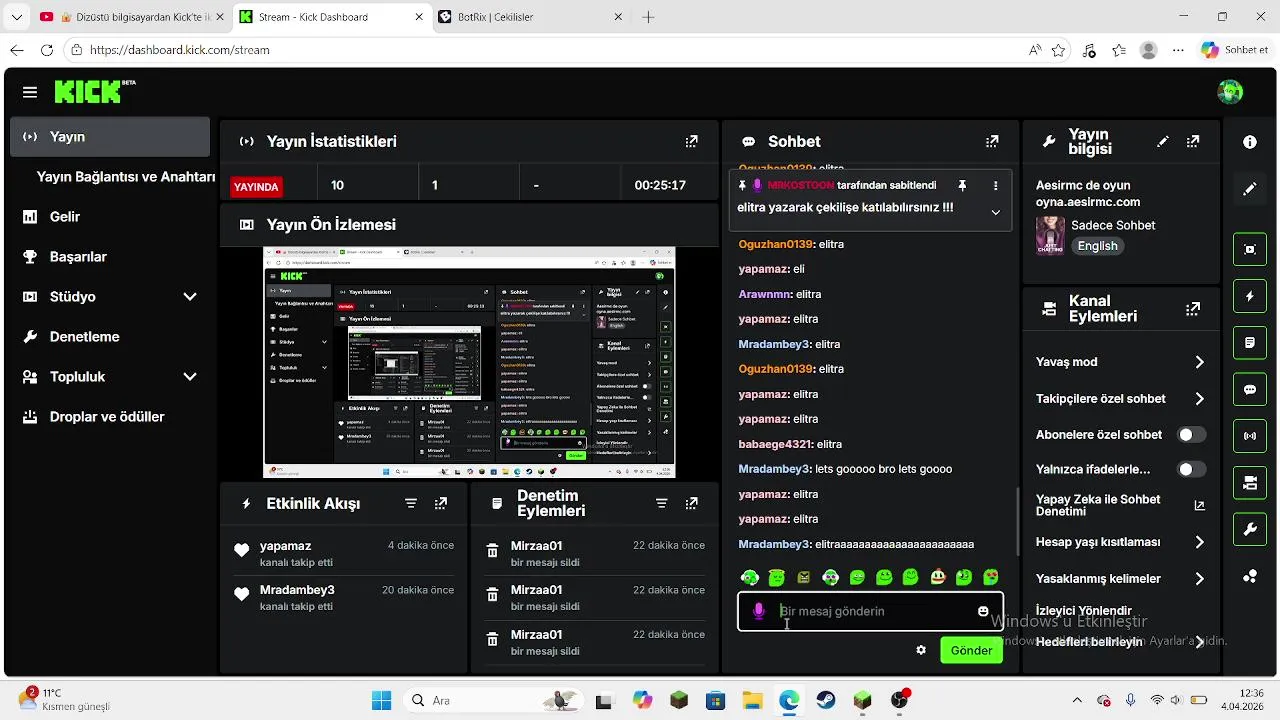The height and width of the screenshot is (720, 1280).
Task: Pop out the Yayın bilgisi panel
Action: [x=1193, y=142]
